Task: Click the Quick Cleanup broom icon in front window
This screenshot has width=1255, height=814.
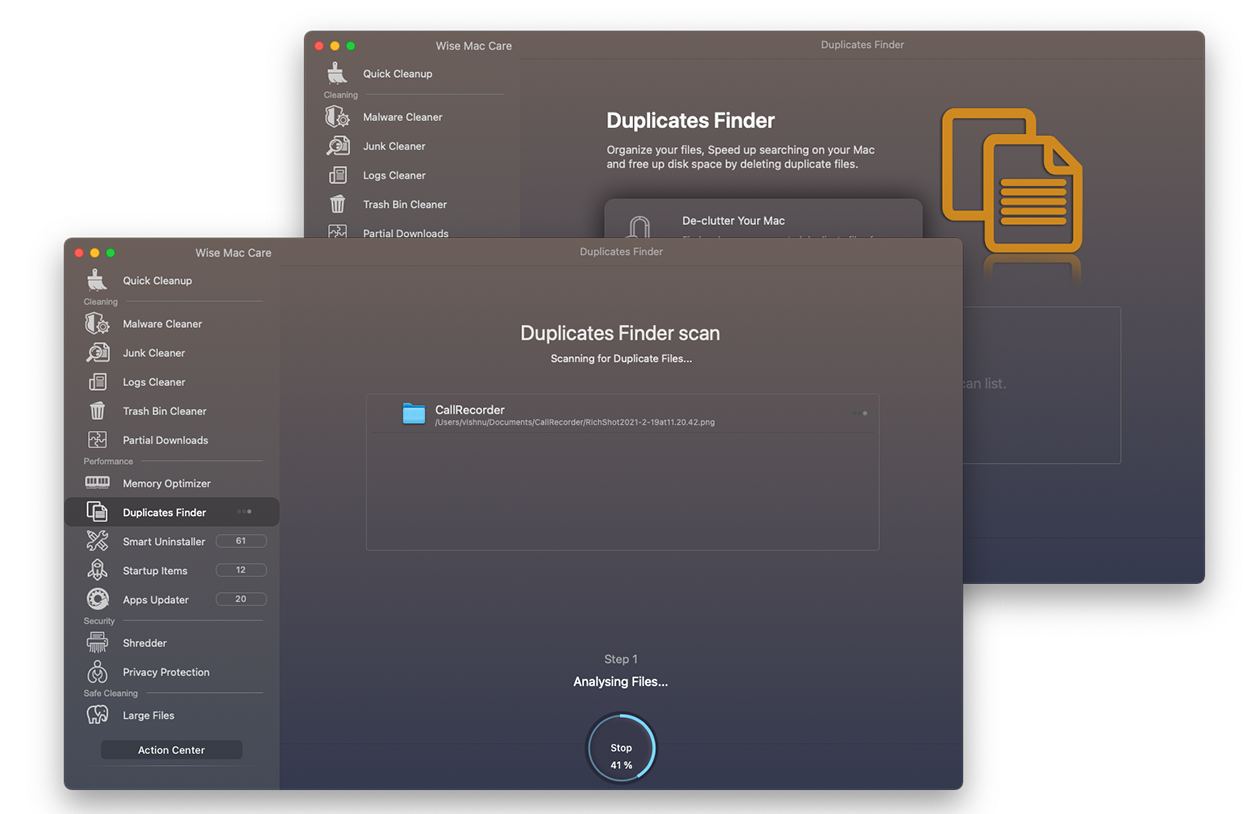Action: [97, 280]
